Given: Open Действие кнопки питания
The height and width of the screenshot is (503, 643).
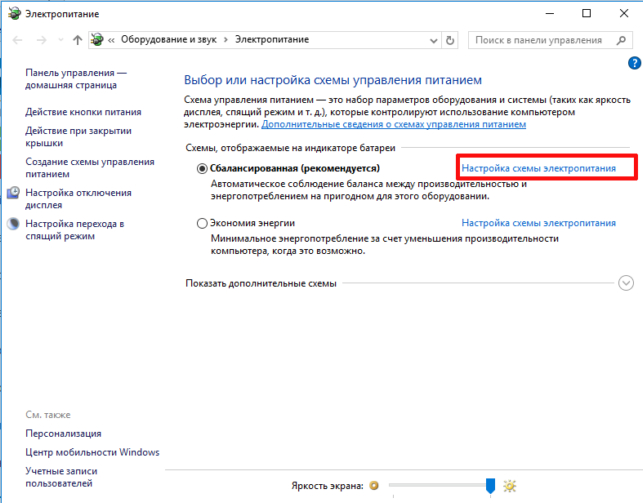Looking at the screenshot, I should (83, 112).
